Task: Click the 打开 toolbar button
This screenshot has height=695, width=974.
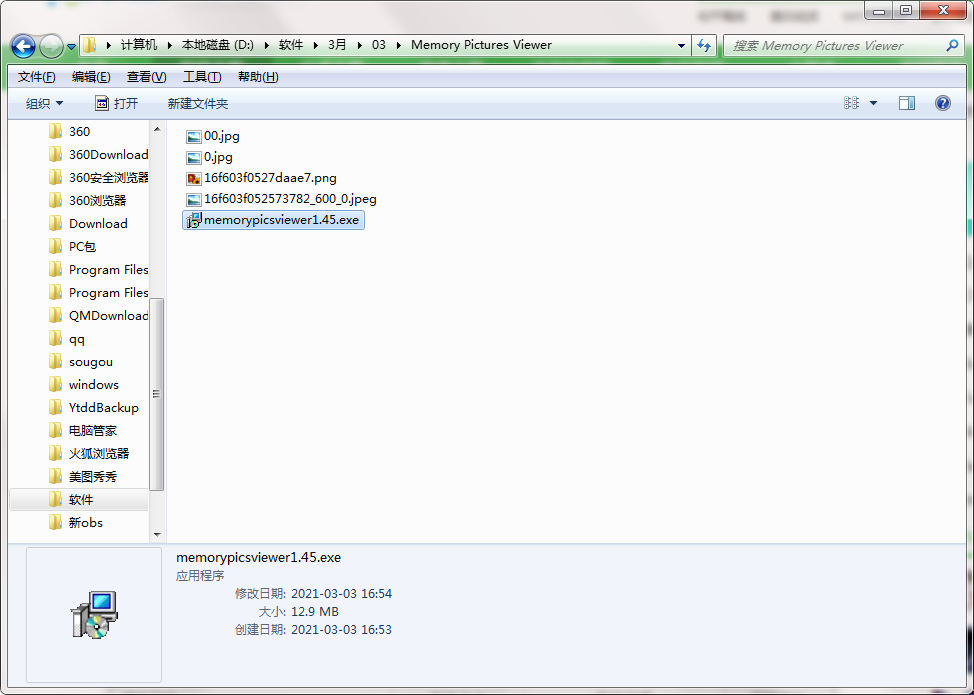Action: pyautogui.click(x=117, y=104)
